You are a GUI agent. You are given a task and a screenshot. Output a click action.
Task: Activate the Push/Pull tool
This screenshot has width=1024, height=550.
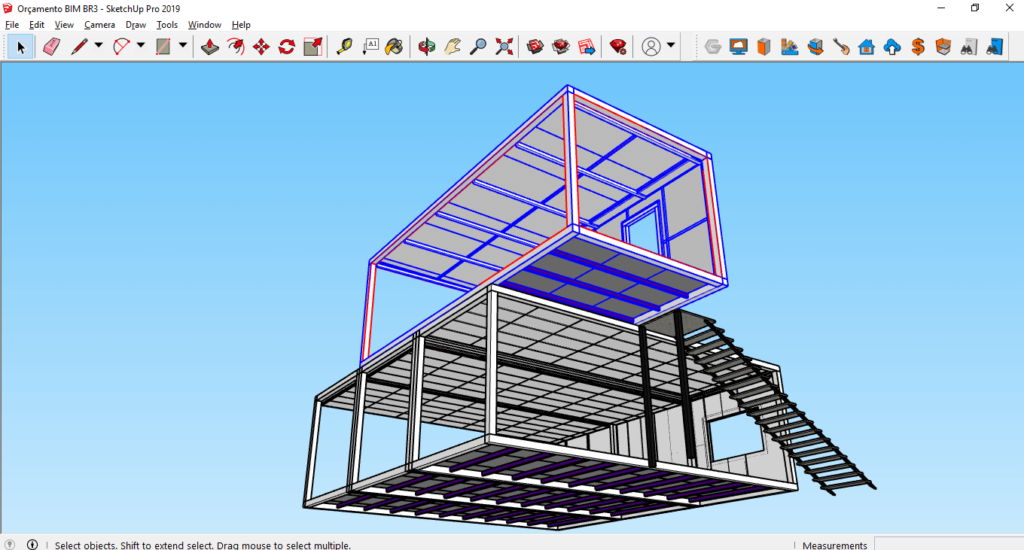[209, 46]
